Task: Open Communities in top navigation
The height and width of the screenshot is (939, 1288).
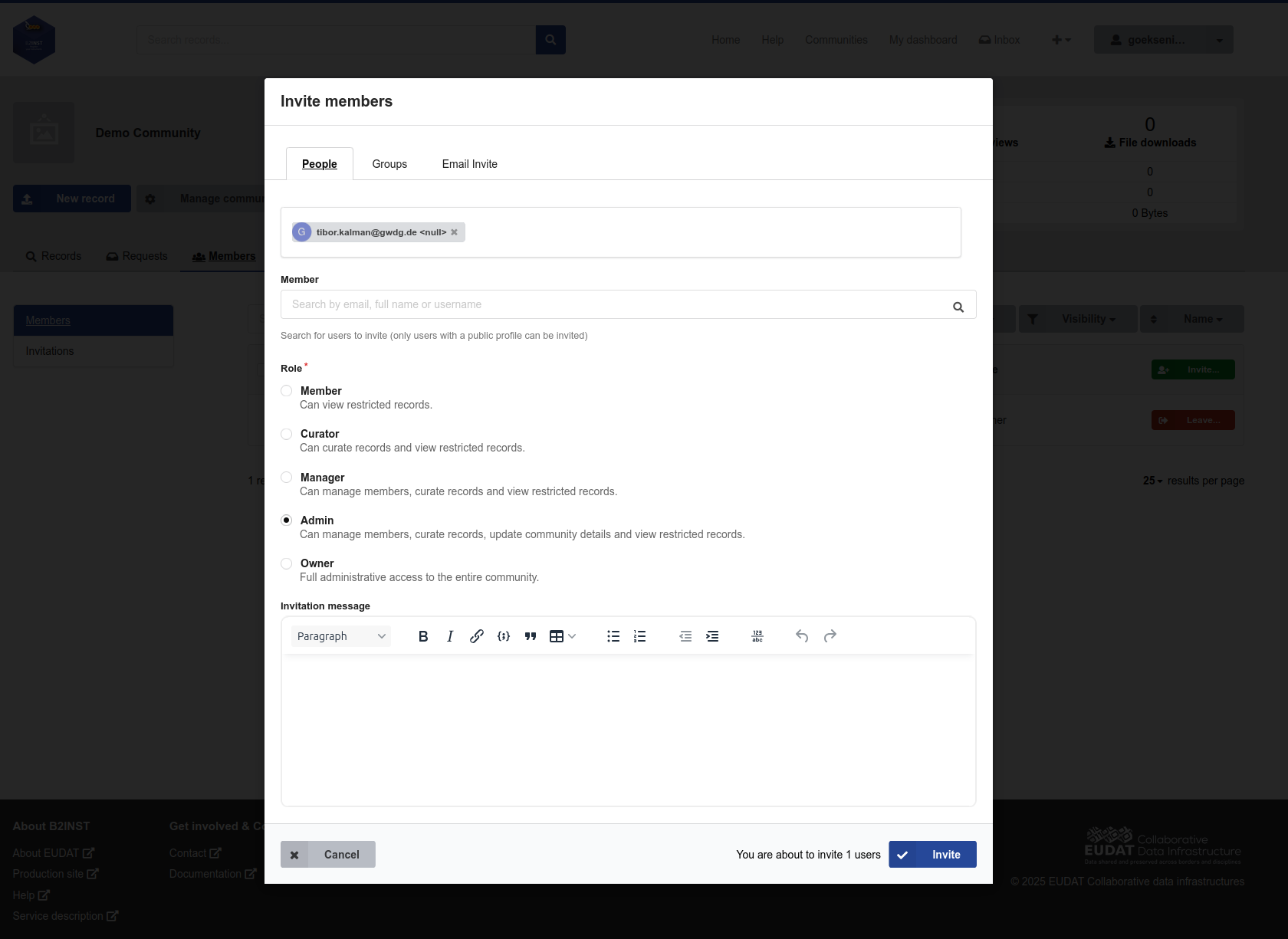Action: (836, 40)
